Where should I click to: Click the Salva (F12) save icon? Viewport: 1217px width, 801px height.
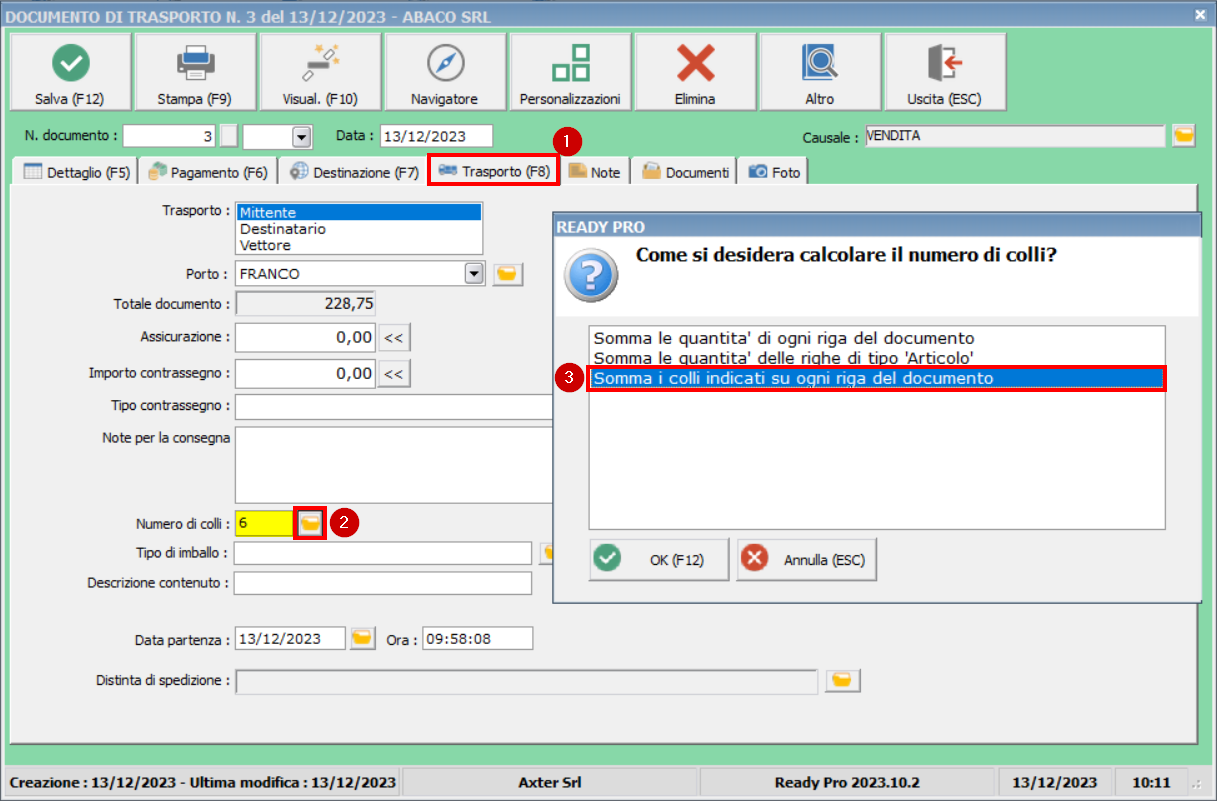[x=69, y=65]
